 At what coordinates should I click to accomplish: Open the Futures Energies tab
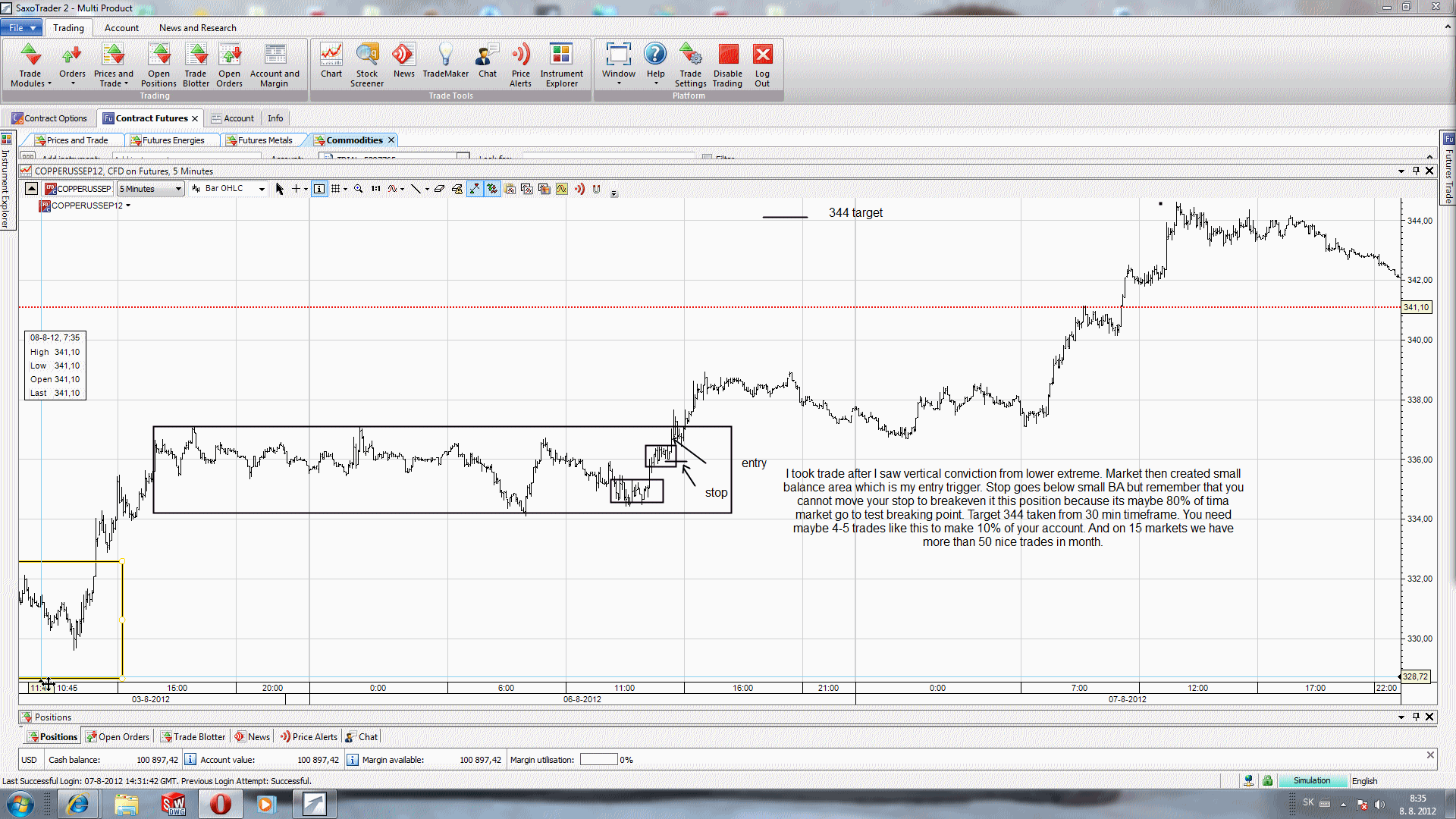click(173, 140)
